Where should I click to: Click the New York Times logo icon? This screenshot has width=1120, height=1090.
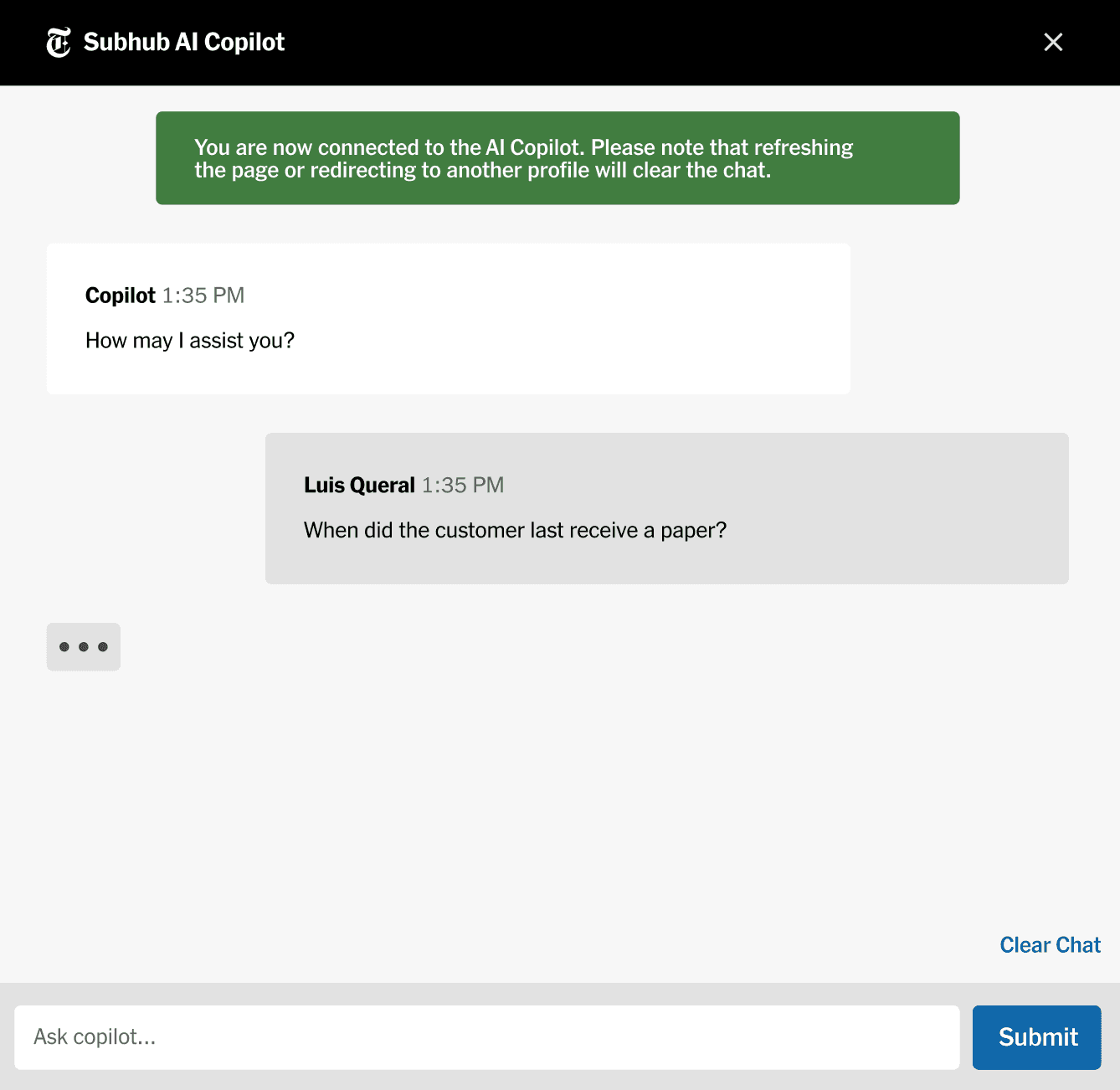59,42
